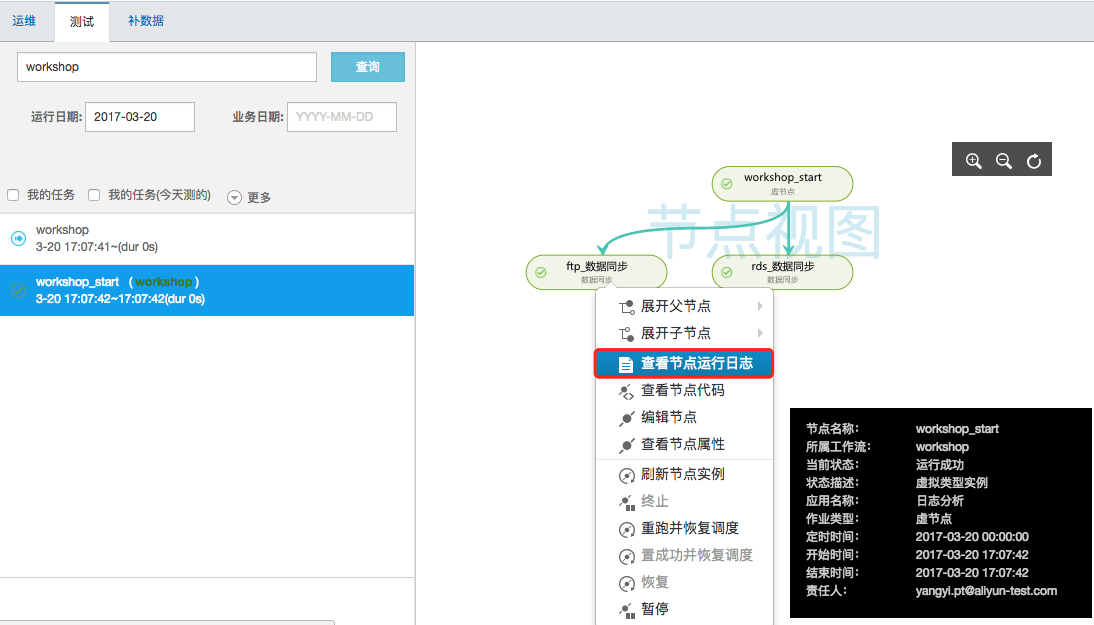Select 重跑并恢复调度 menu entry
Viewport: 1094px width, 625px height.
click(684, 529)
